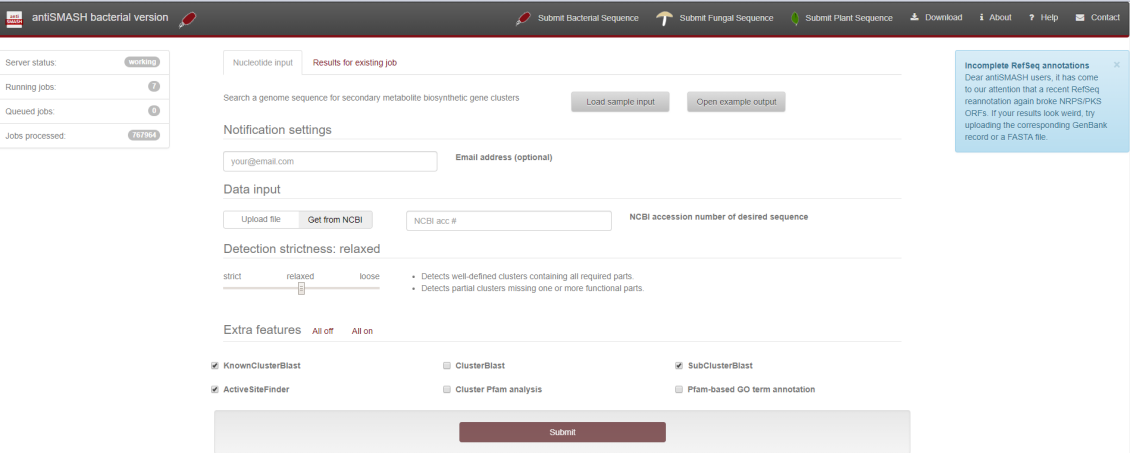
Task: Click the Notification settings heading
Action: point(277,130)
